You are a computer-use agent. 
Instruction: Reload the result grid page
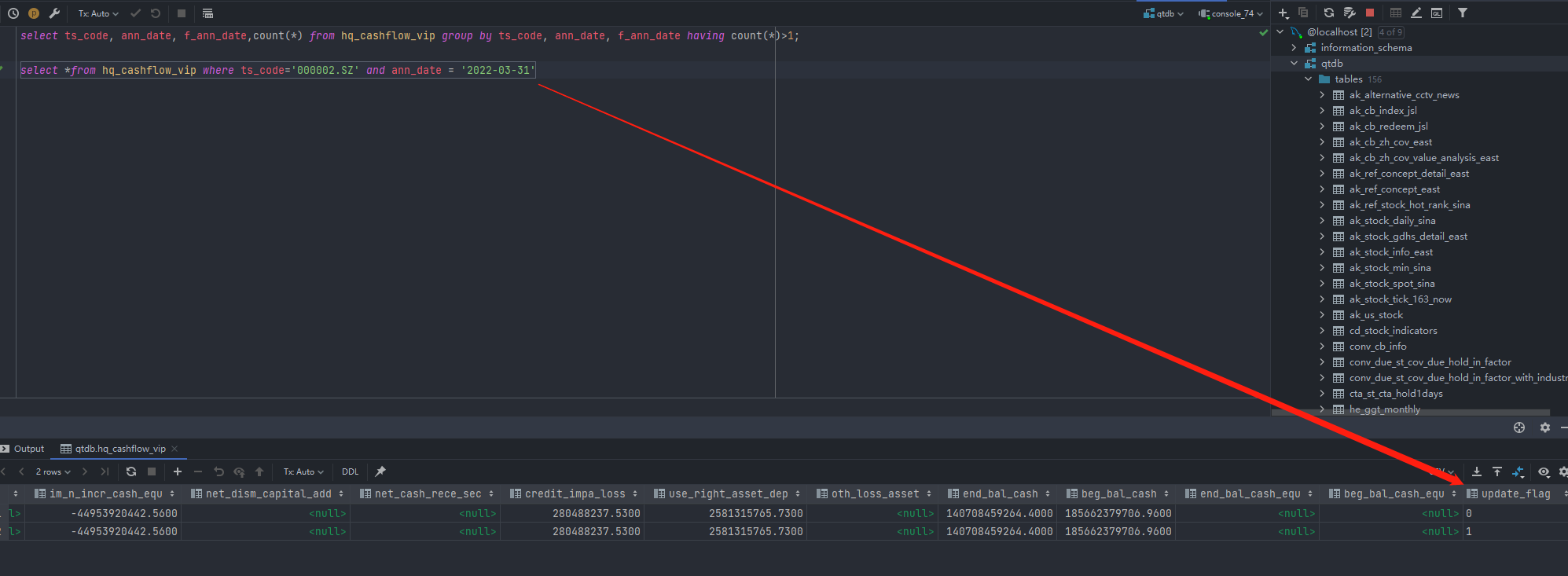[x=131, y=471]
